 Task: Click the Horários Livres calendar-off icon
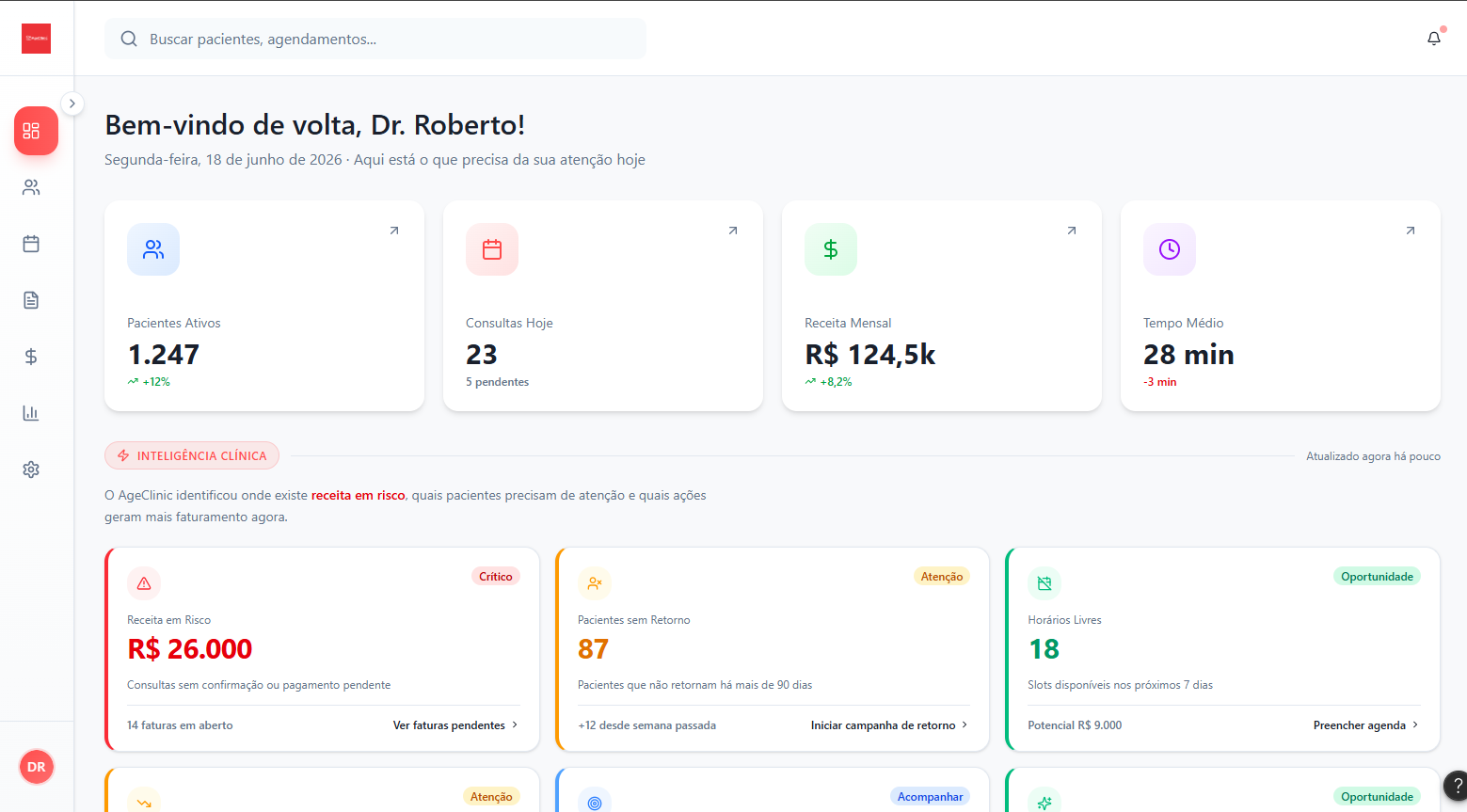pos(1044,583)
